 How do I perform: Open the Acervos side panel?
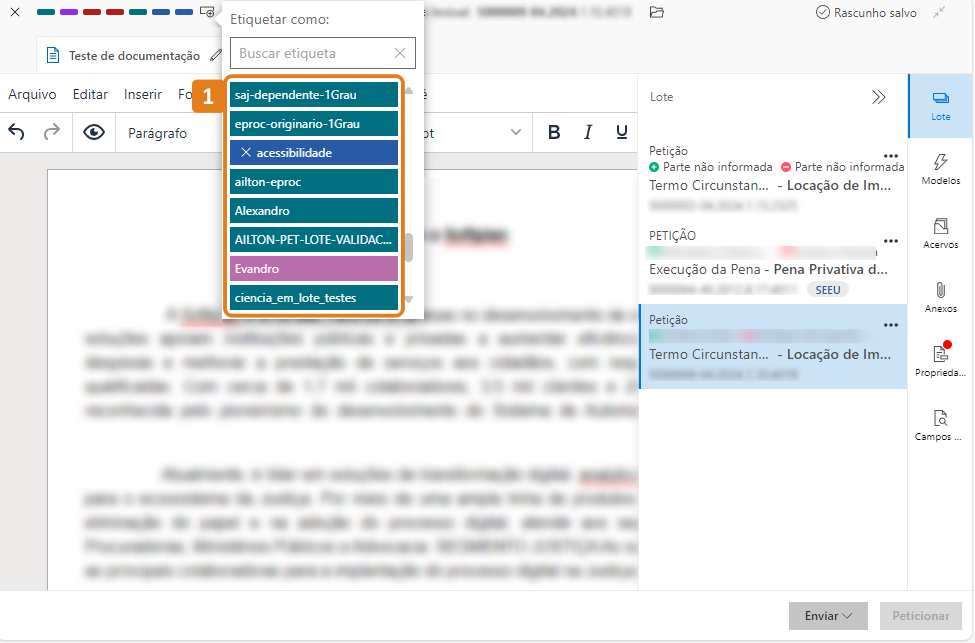click(940, 233)
